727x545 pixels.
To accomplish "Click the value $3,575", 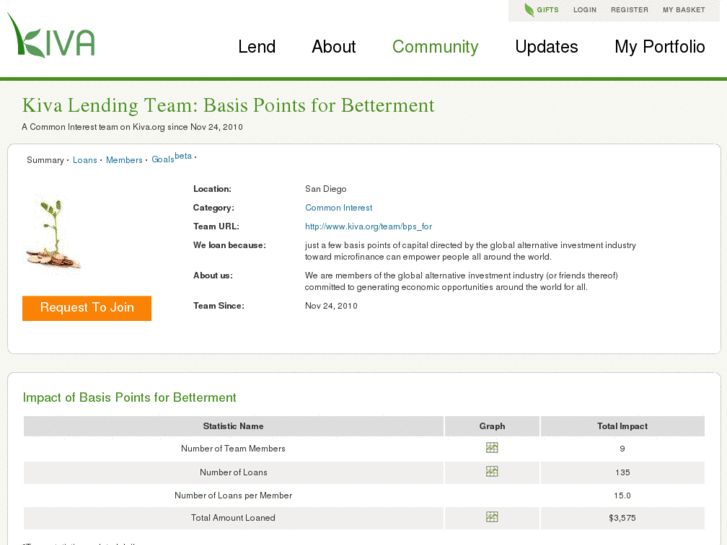I will pos(622,518).
